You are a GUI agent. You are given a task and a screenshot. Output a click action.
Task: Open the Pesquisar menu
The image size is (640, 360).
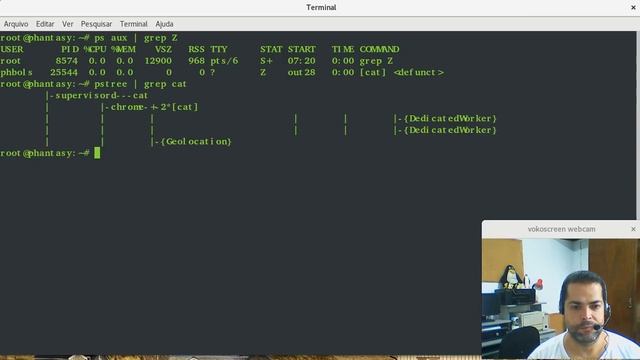[96, 24]
